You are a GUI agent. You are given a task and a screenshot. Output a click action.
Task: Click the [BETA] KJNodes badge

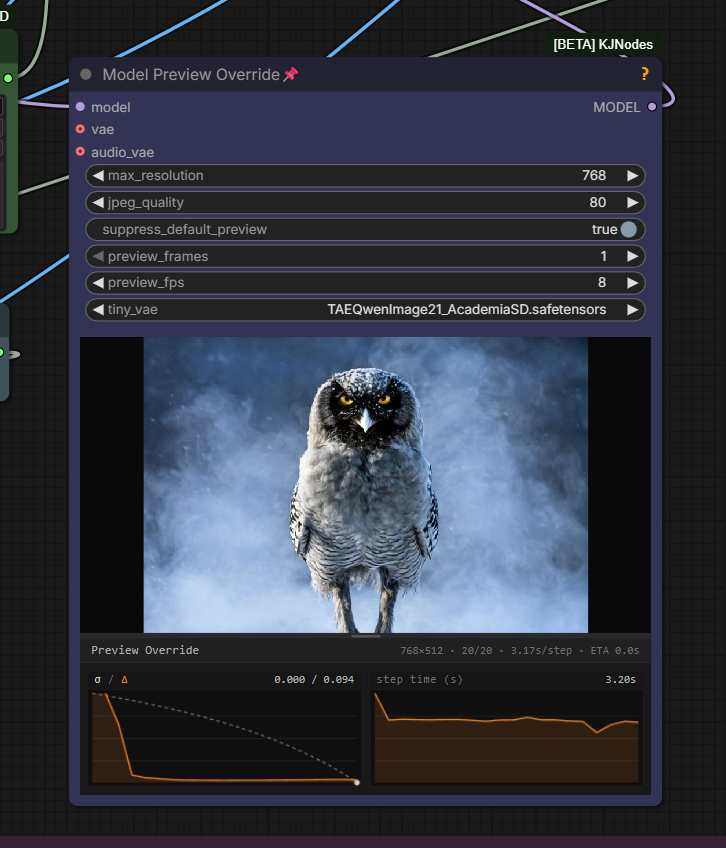(x=603, y=44)
